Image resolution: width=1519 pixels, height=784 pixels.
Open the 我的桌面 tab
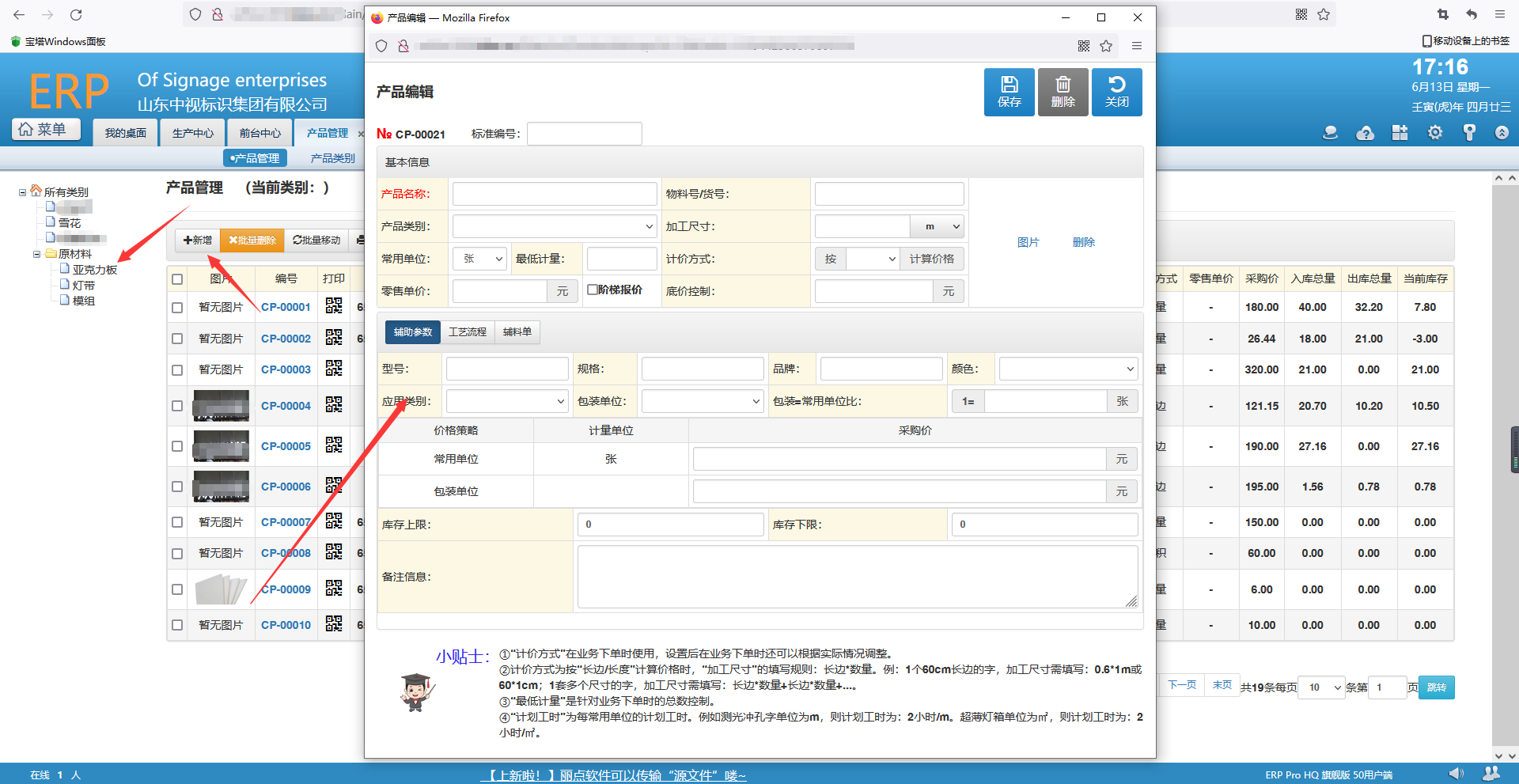[126, 133]
